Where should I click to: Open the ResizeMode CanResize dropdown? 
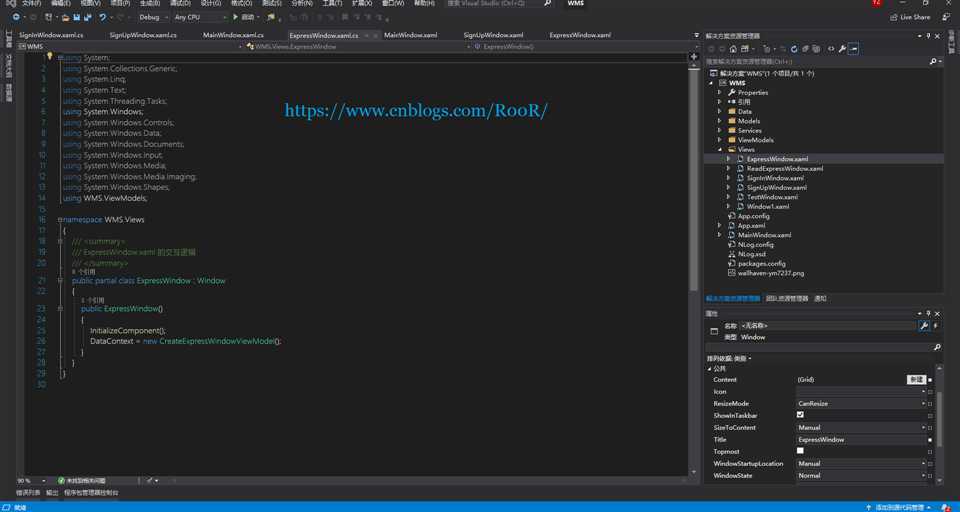pos(861,404)
